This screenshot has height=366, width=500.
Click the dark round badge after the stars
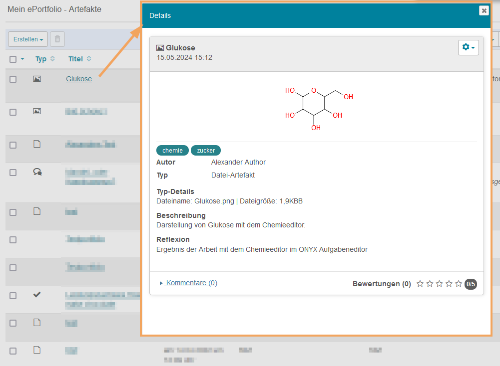click(471, 284)
